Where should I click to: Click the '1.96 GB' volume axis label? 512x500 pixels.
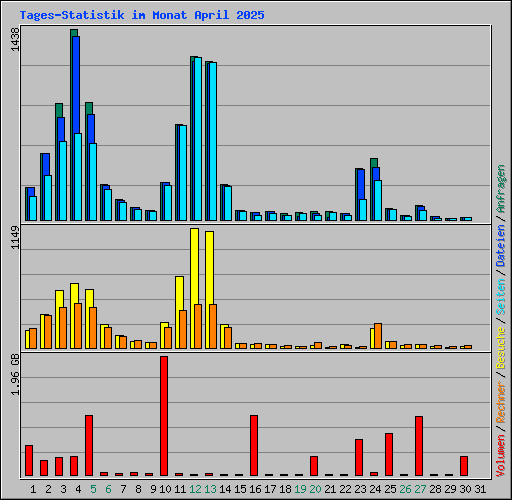point(15,374)
